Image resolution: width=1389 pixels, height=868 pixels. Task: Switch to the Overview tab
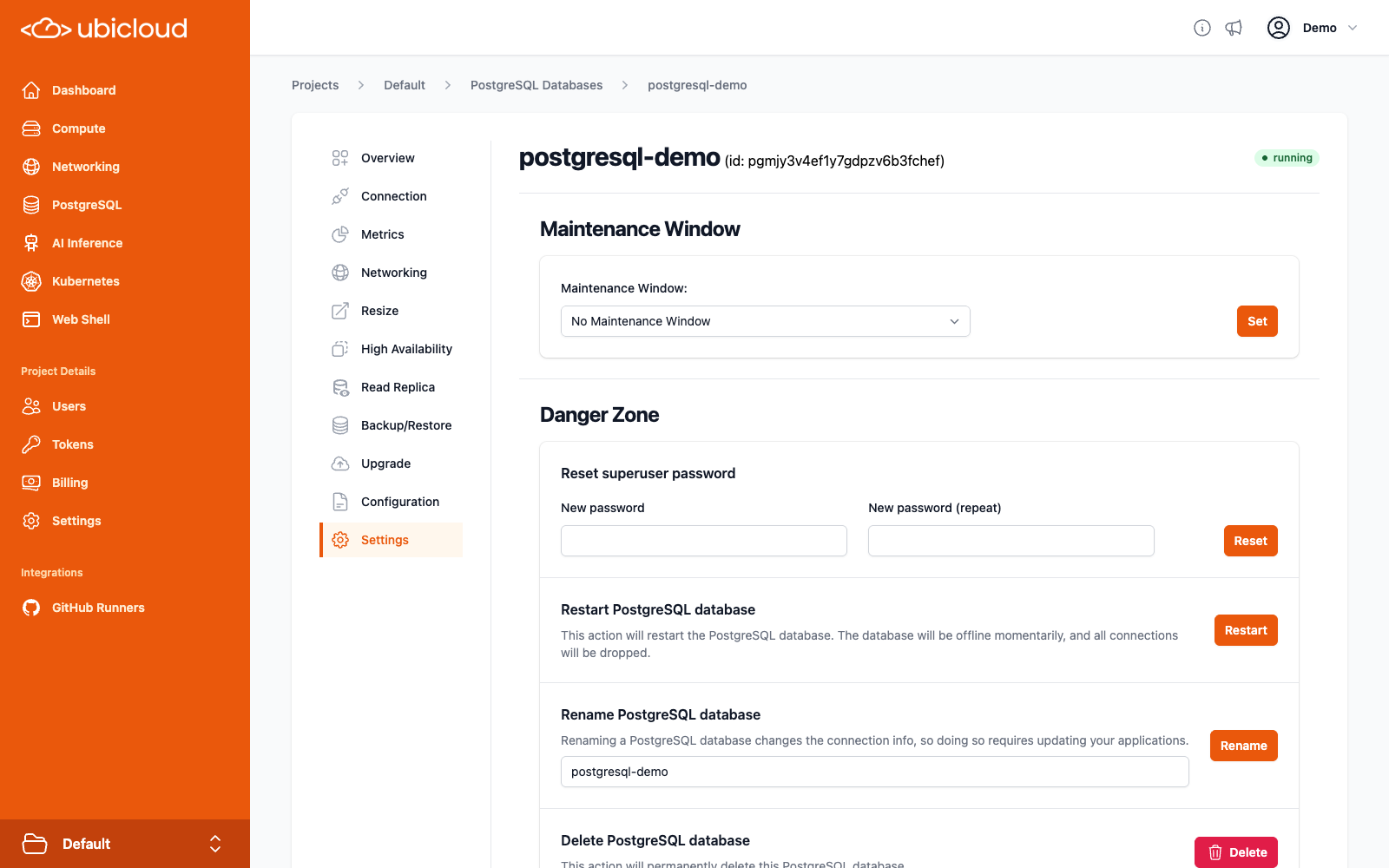pyautogui.click(x=391, y=158)
